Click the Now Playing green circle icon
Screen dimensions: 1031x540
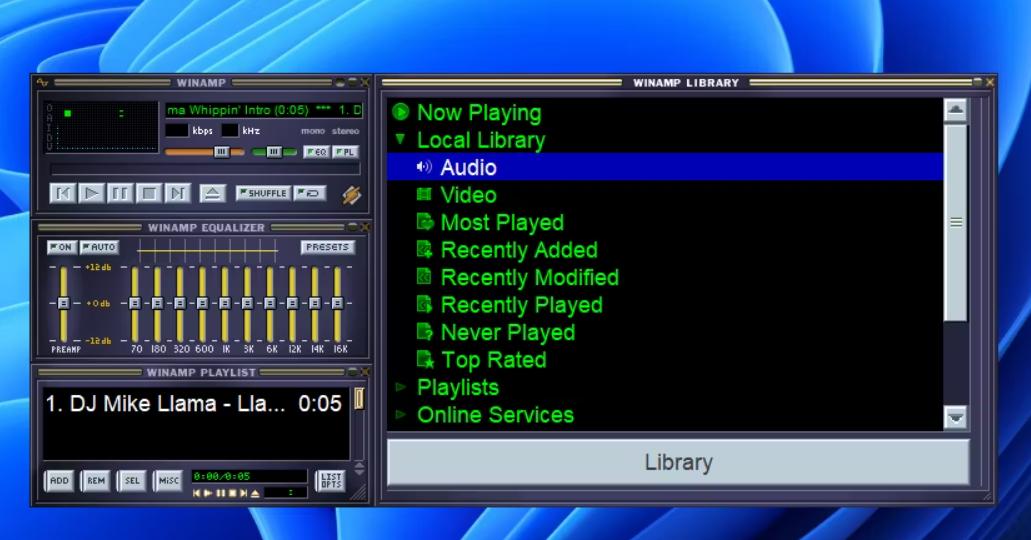pyautogui.click(x=400, y=112)
